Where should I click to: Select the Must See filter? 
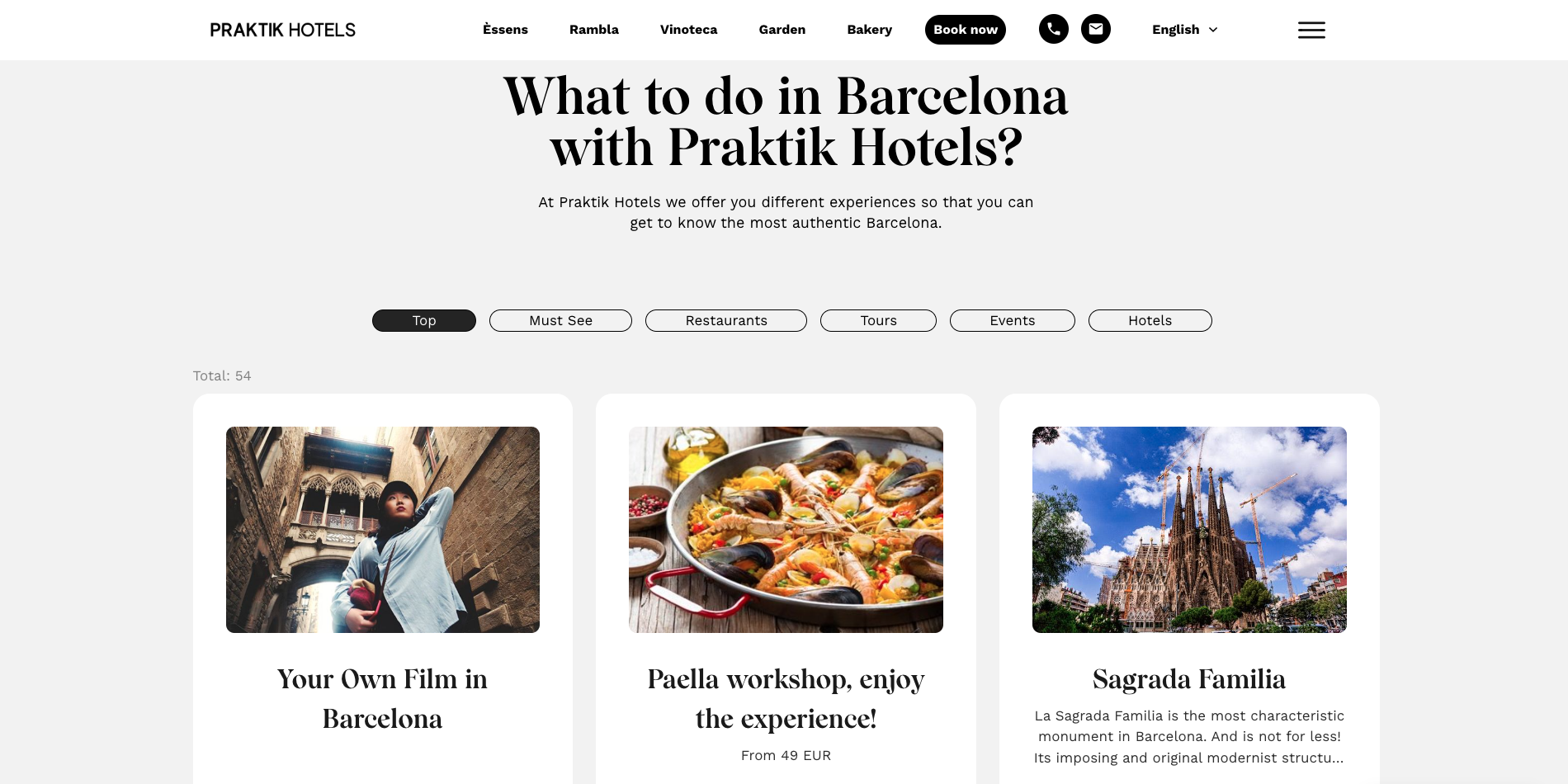coord(560,320)
